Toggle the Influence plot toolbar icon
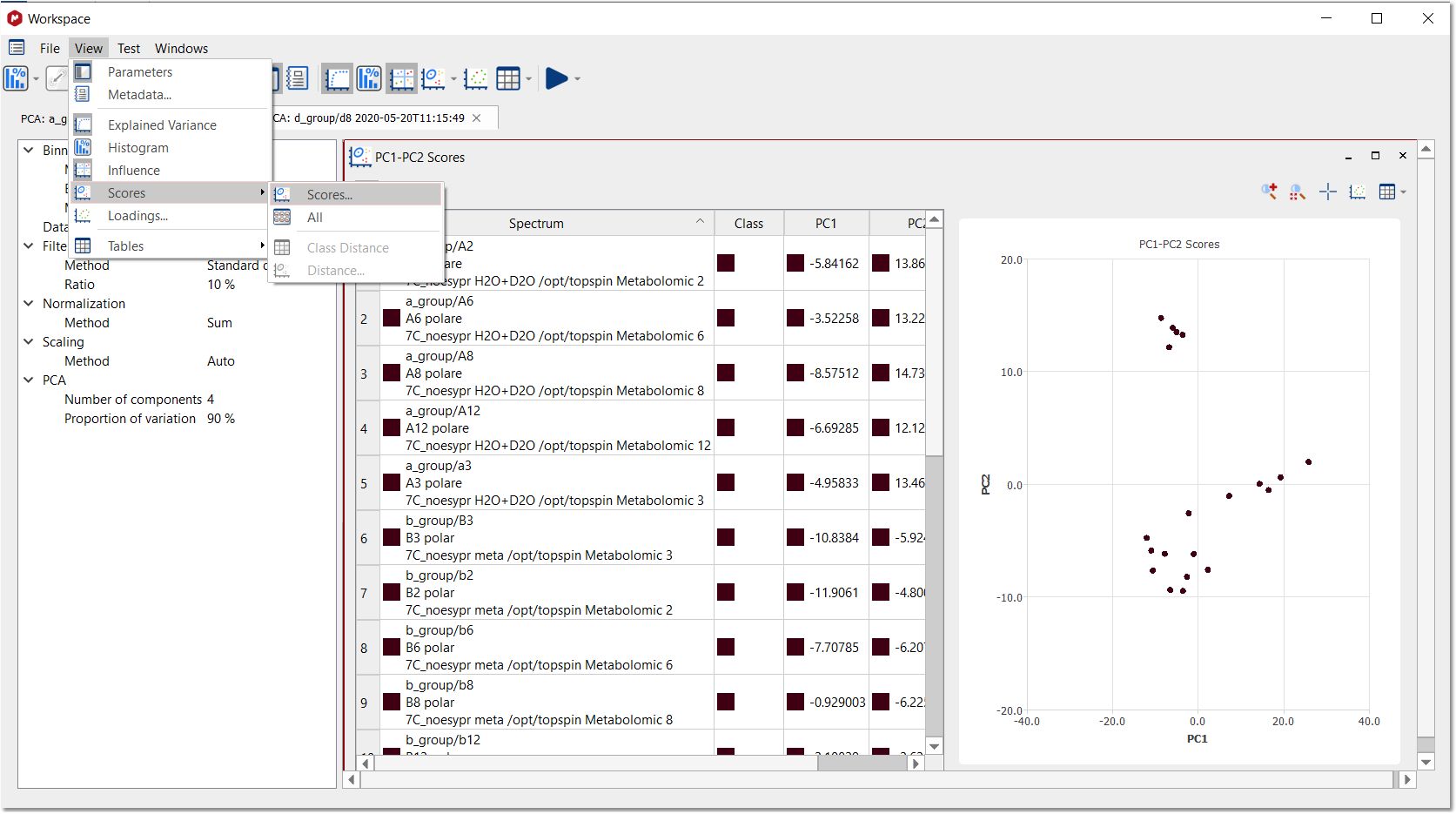Image resolution: width=1456 pixels, height=814 pixels. coord(402,78)
